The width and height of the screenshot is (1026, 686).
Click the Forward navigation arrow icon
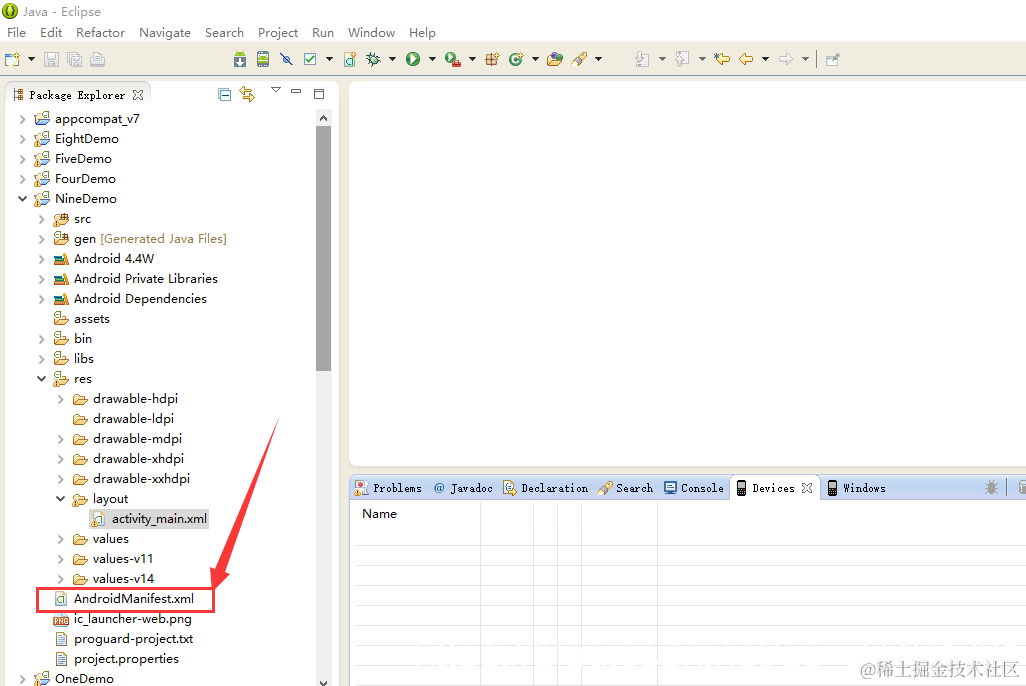pos(786,60)
